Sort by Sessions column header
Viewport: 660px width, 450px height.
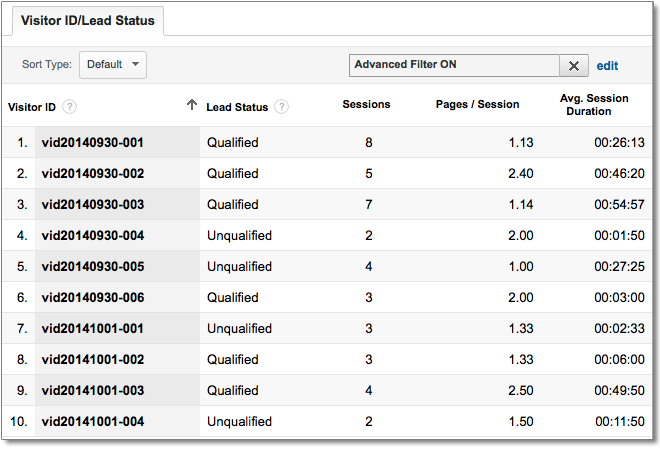(366, 104)
